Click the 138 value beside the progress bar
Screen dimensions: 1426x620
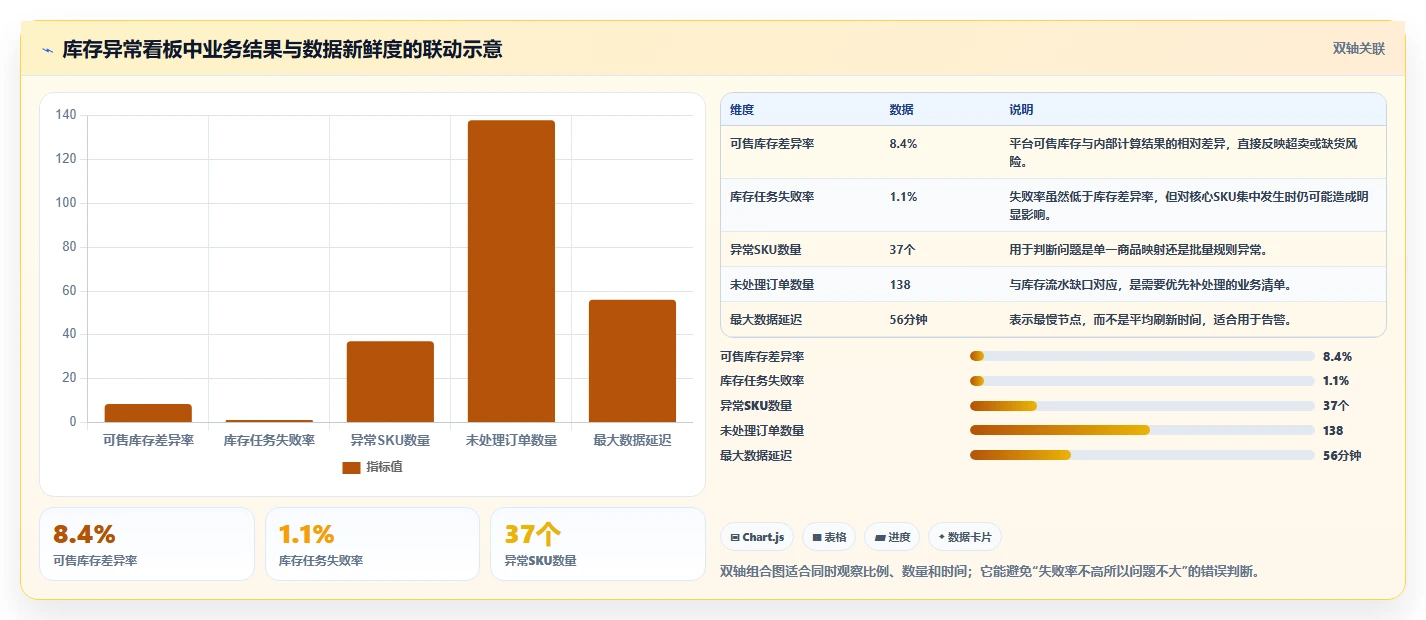tap(1333, 431)
